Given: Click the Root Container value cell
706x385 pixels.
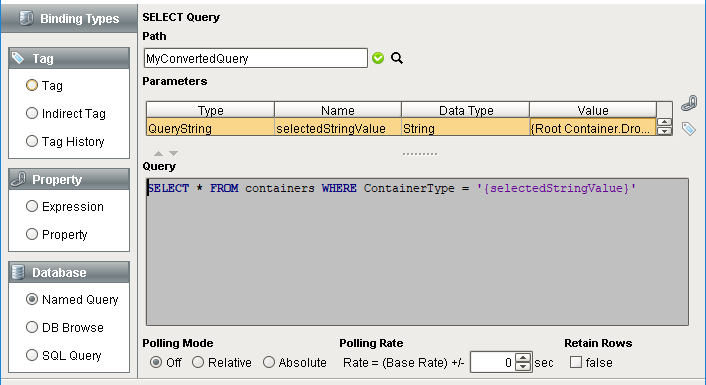Looking at the screenshot, I should coord(593,128).
